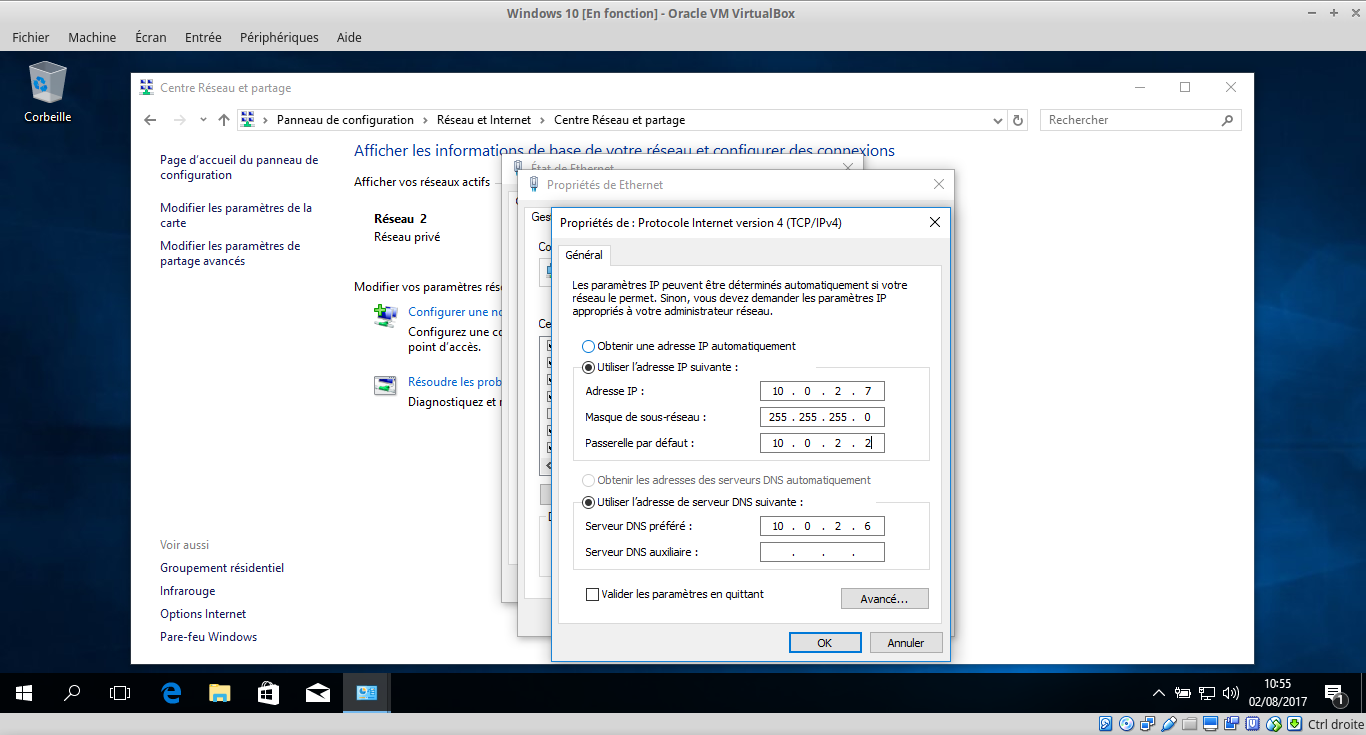Click the network adapters indicator in VirtualBox status bar
The image size is (1366, 735).
click(1148, 724)
